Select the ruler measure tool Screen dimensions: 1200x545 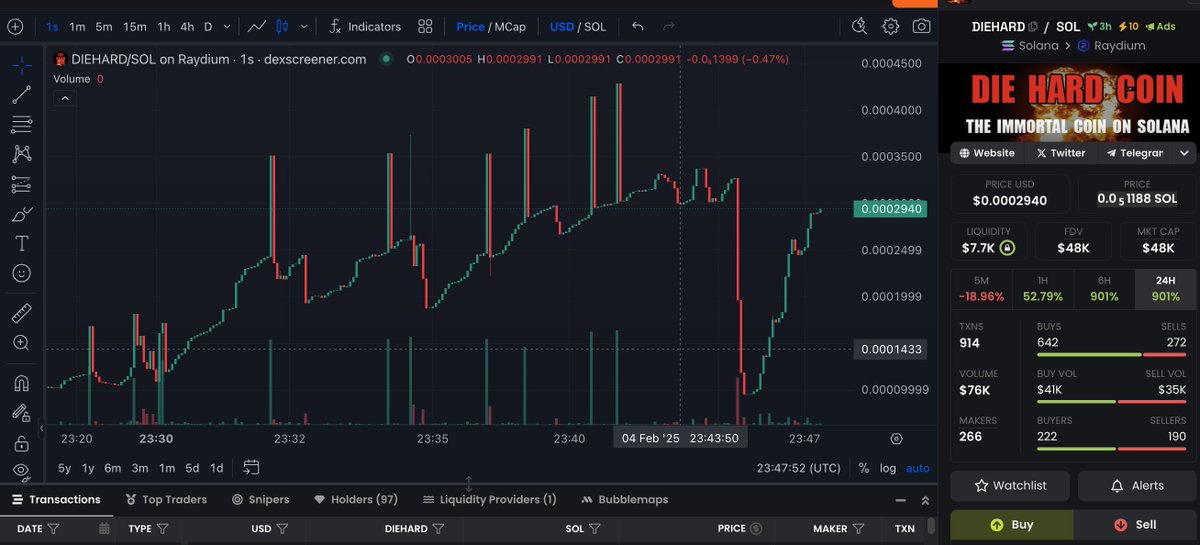pos(21,314)
